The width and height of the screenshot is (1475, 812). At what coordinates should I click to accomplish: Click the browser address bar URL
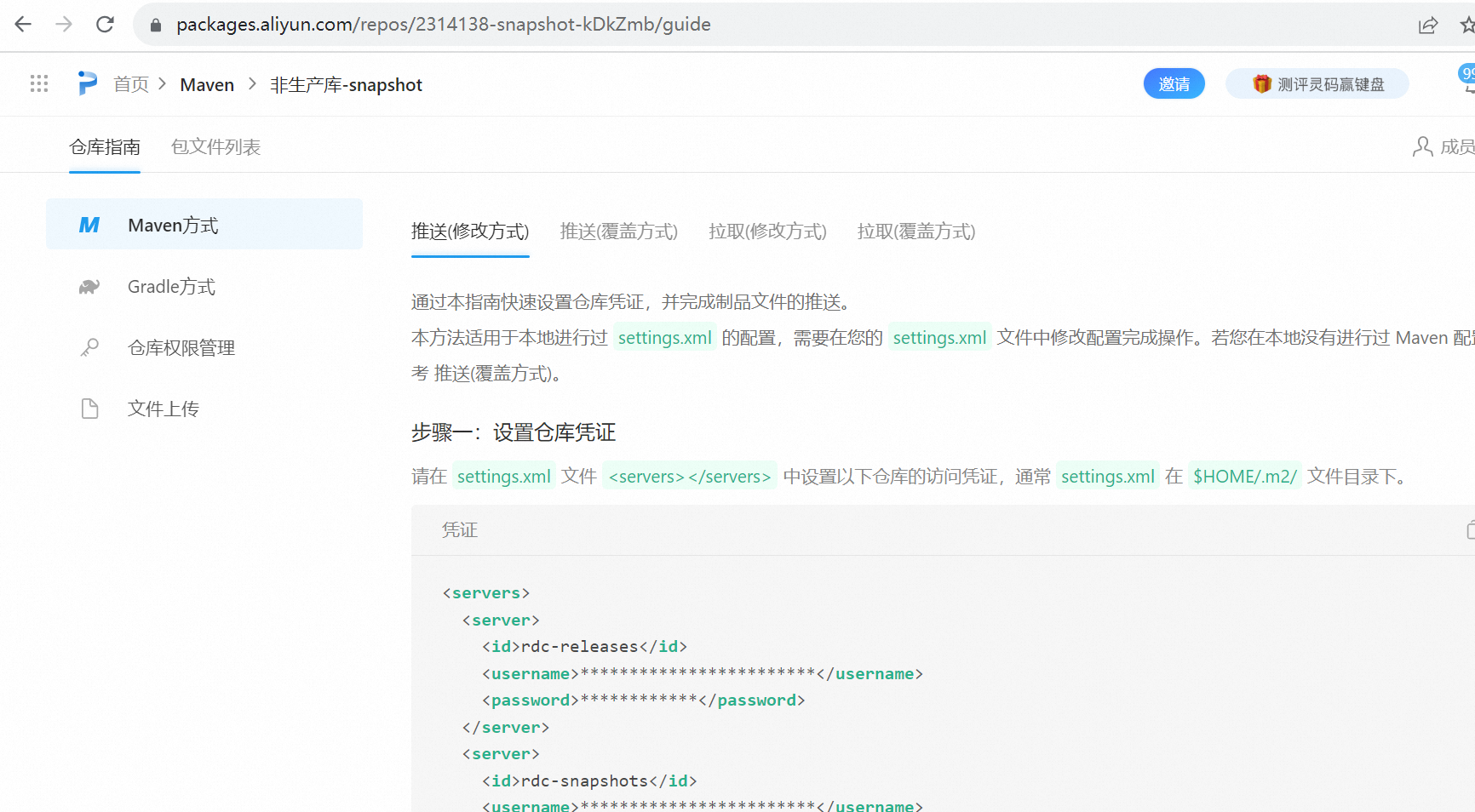point(444,25)
